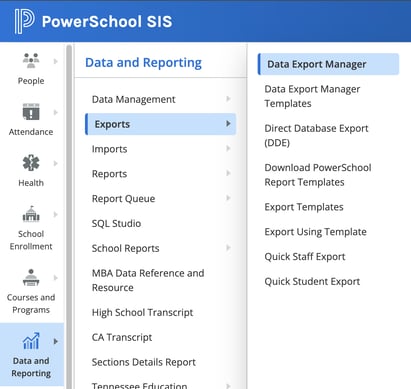The height and width of the screenshot is (389, 411).
Task: Click the School Enrollment label
Action: 31,240
